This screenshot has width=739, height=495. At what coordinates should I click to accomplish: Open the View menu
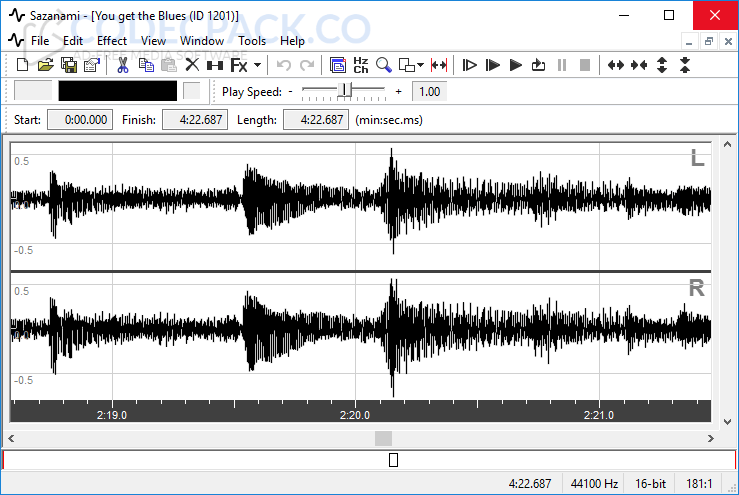[153, 41]
